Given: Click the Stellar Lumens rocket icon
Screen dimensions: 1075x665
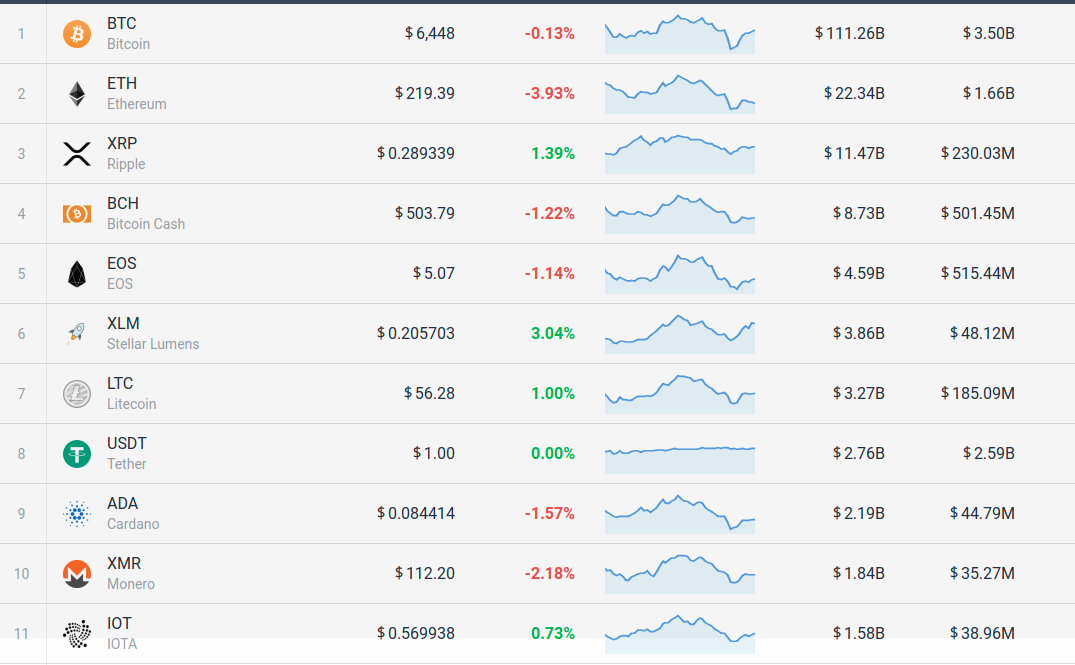Looking at the screenshot, I should 77,334.
